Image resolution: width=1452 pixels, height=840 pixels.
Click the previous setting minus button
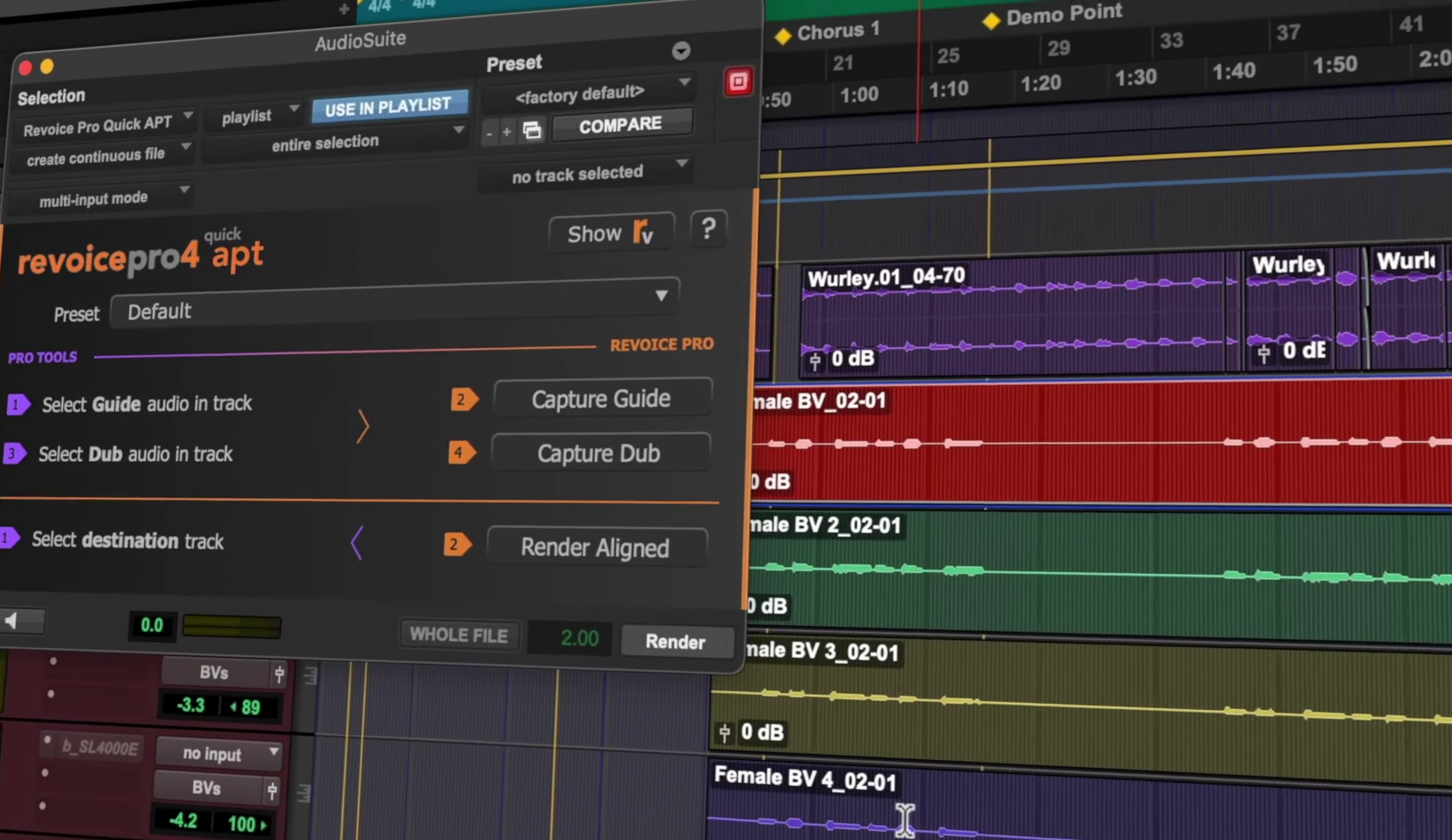tap(489, 133)
